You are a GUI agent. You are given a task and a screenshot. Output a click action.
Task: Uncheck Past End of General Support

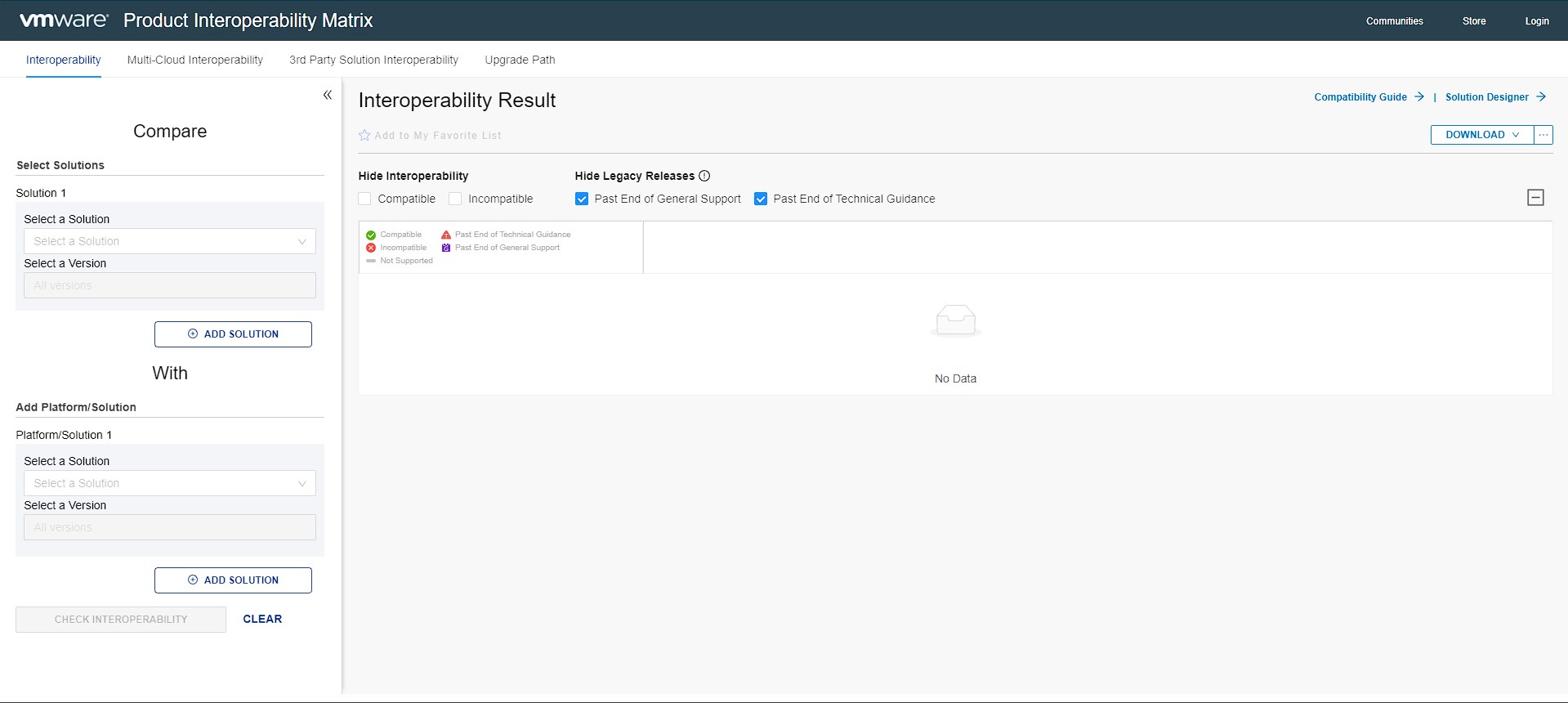[x=582, y=199]
